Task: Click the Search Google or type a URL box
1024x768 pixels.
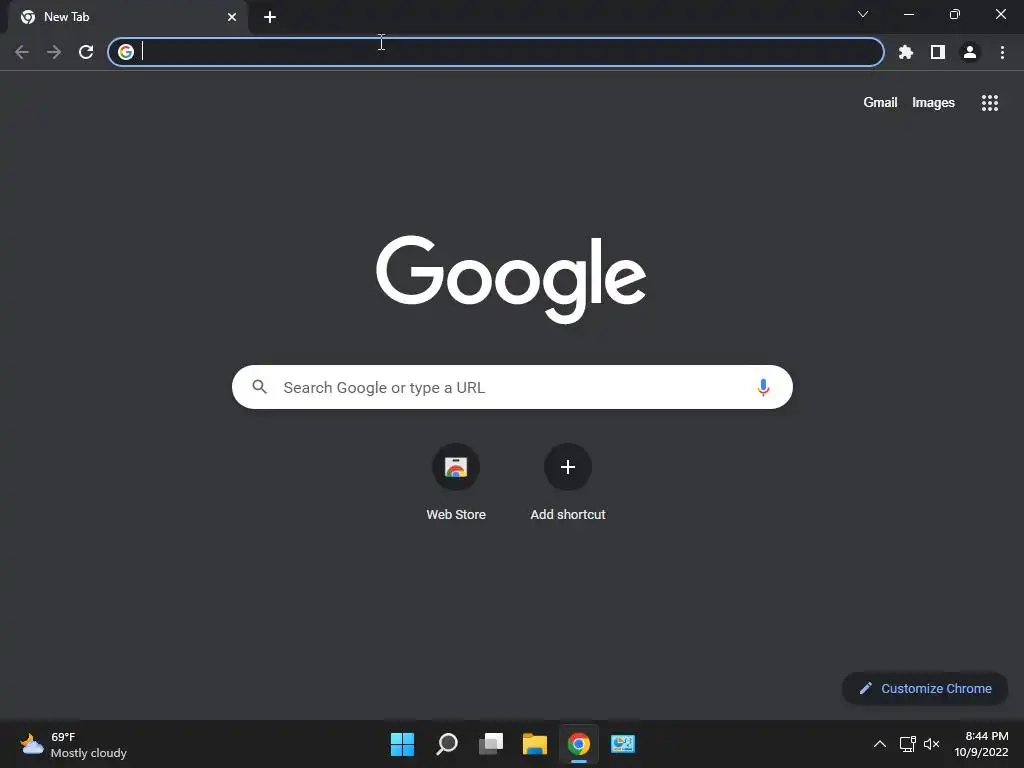Action: pyautogui.click(x=512, y=387)
